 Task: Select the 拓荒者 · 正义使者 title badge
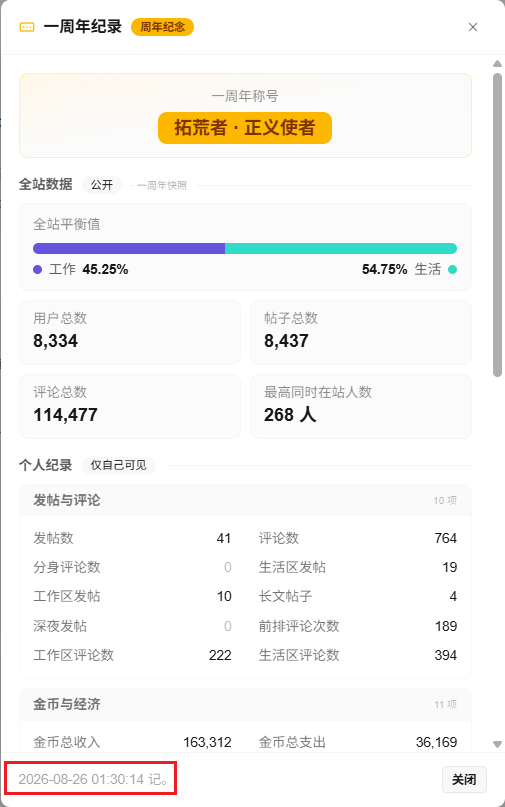tap(245, 128)
